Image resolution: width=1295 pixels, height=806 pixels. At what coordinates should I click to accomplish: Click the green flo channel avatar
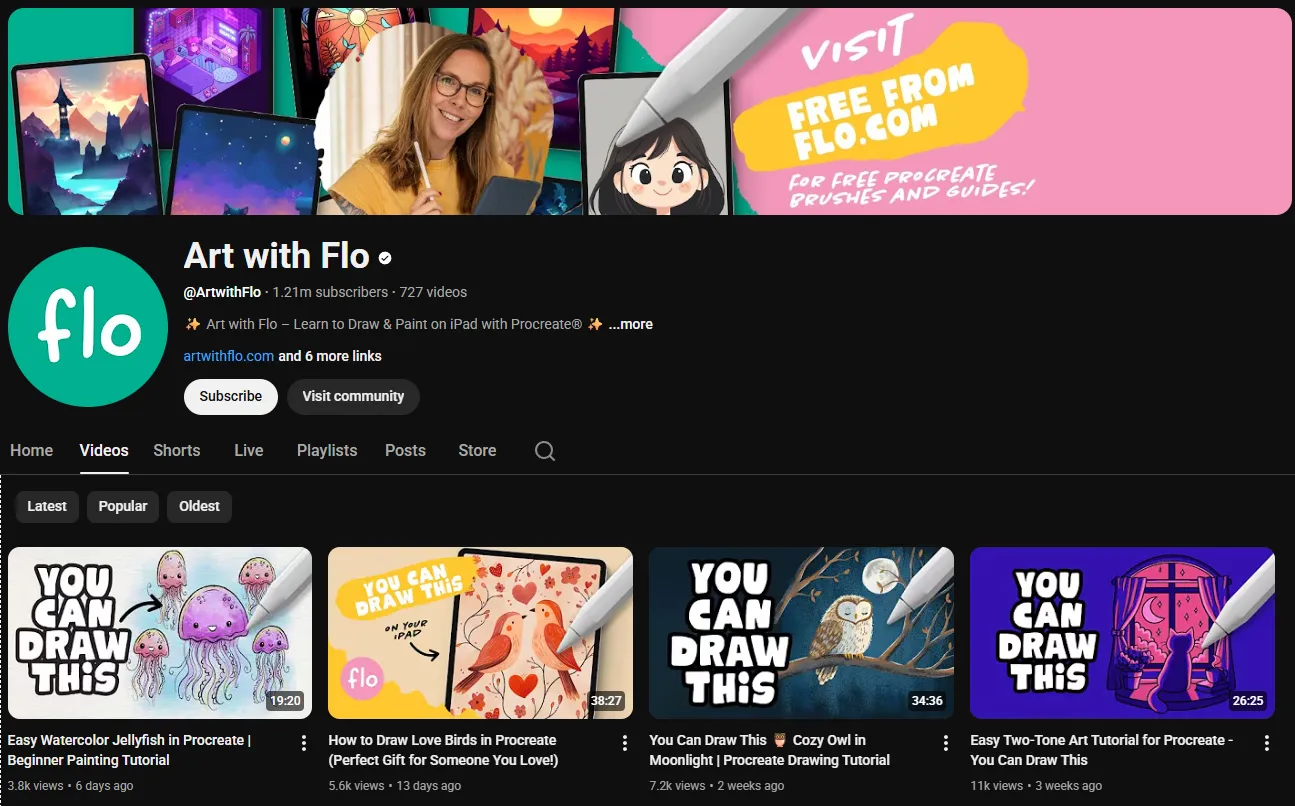(88, 327)
